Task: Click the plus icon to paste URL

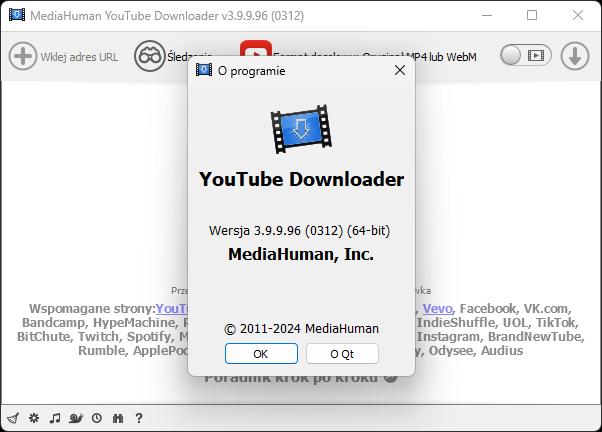Action: click(x=23, y=56)
